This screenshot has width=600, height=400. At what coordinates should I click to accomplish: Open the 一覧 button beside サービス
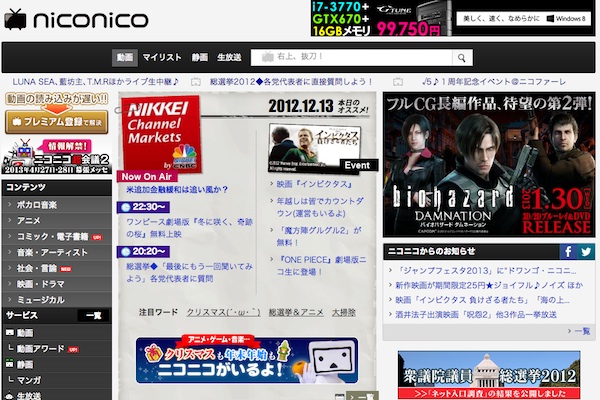[x=94, y=315]
